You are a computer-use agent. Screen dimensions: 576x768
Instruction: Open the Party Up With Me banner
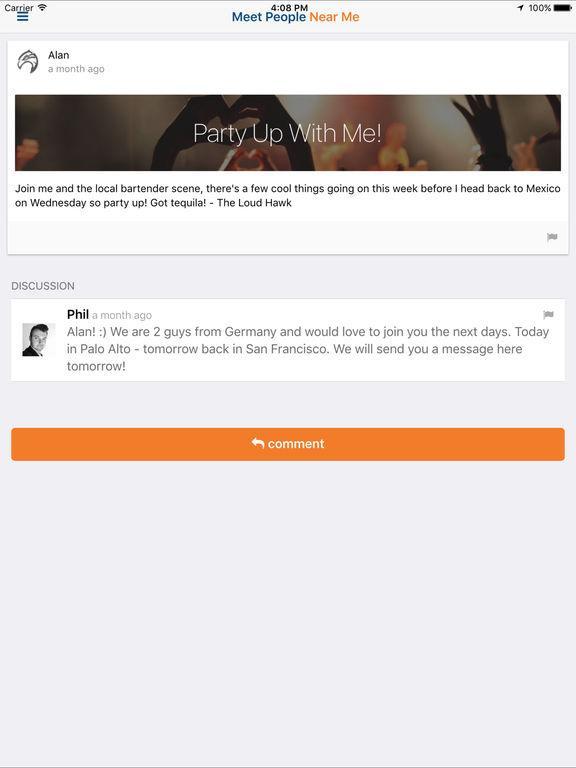pos(288,133)
